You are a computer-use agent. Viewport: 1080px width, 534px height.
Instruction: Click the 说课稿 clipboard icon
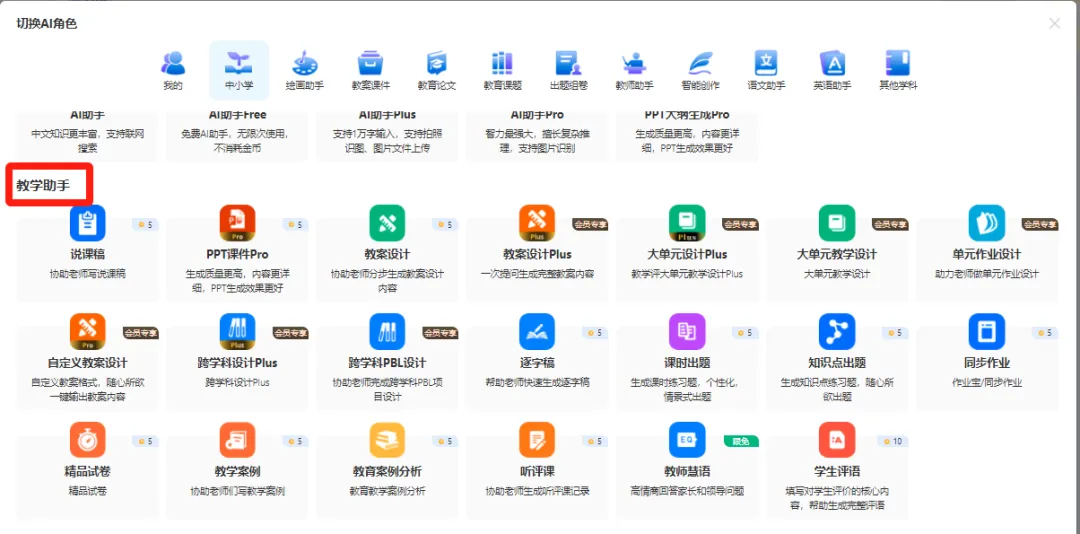click(87, 223)
